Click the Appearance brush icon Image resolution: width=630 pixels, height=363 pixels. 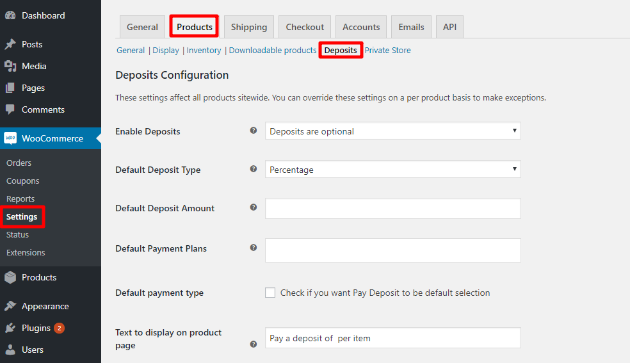click(10, 306)
